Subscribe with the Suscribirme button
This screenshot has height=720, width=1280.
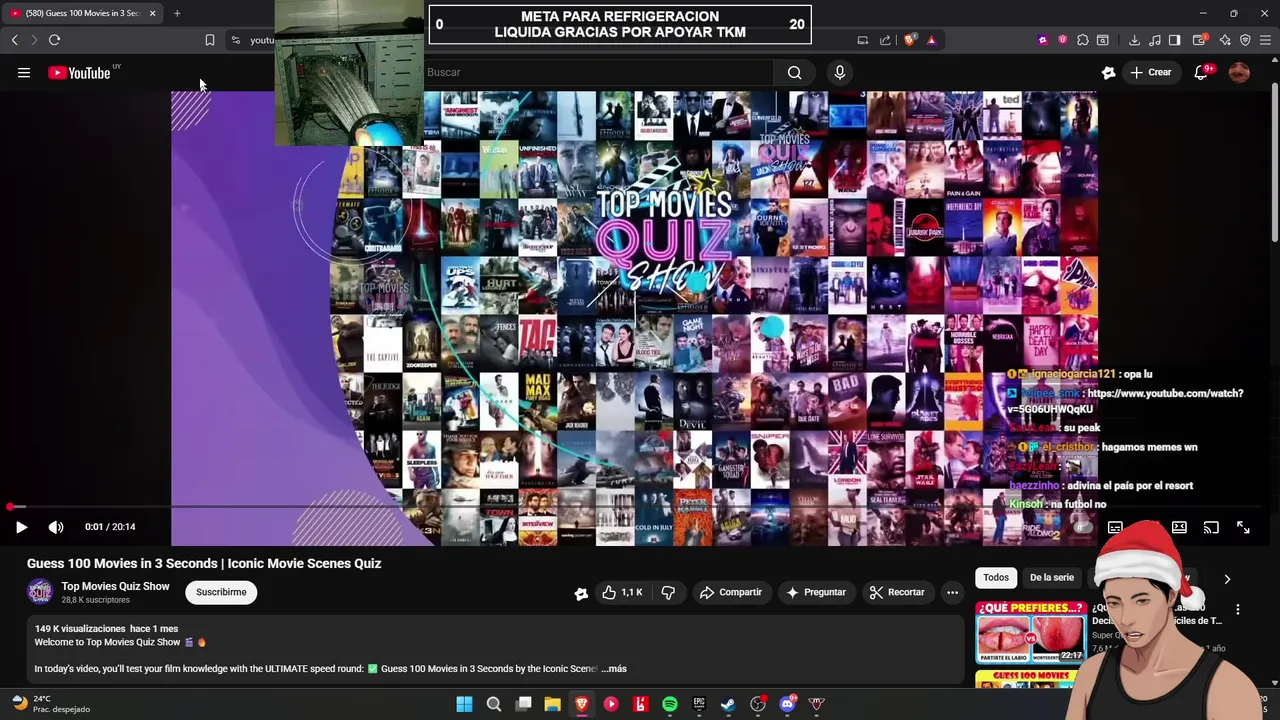point(221,592)
